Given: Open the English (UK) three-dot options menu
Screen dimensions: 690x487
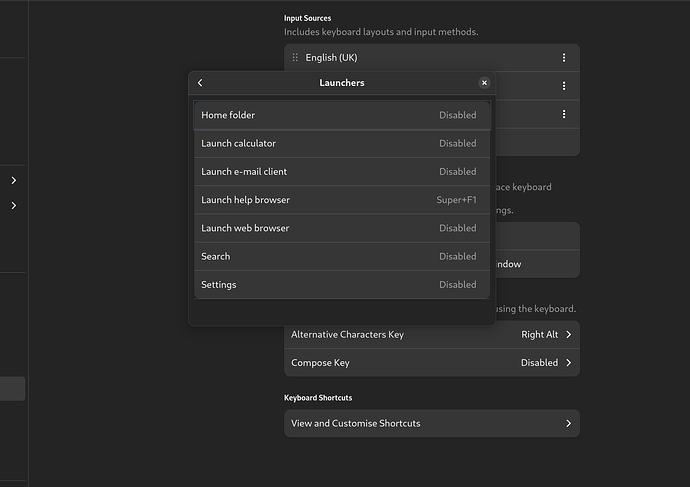Looking at the screenshot, I should [564, 58].
